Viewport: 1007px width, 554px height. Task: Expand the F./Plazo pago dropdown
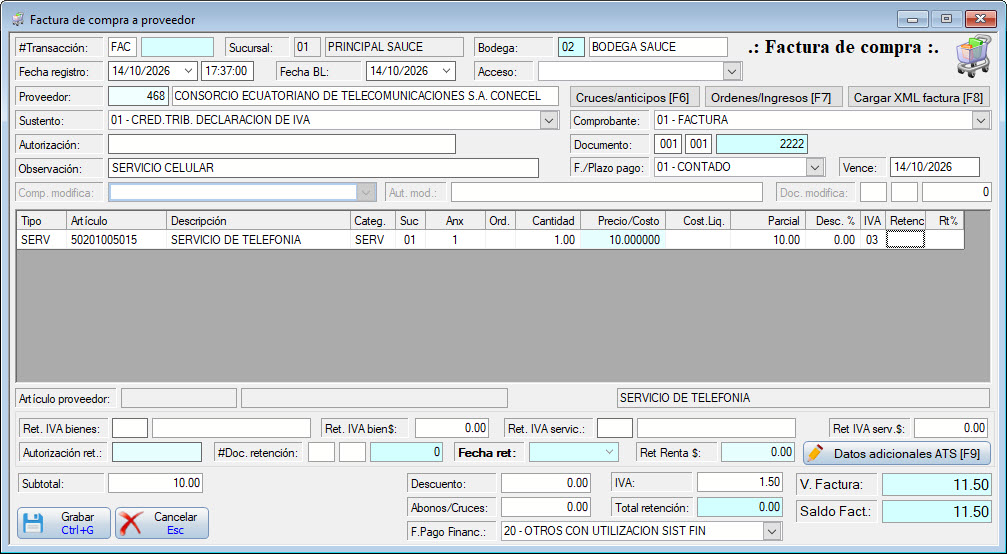814,168
